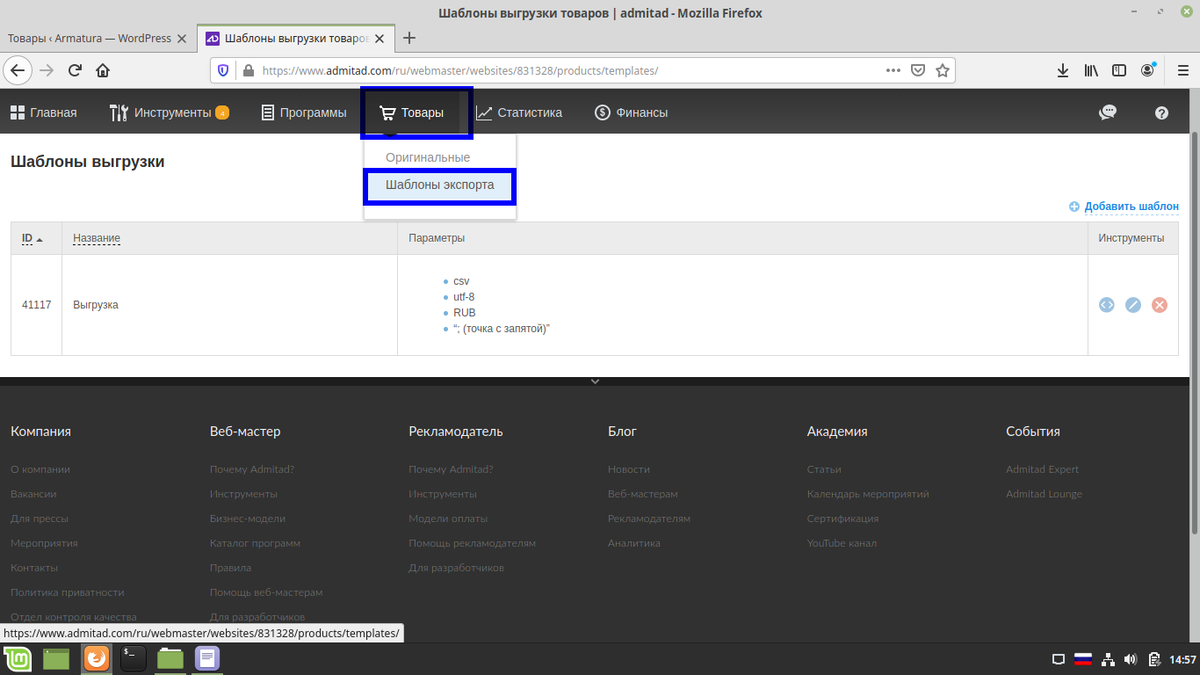Image resolution: width=1200 pixels, height=675 pixels.
Task: Click Добавить шаблон link
Action: pyautogui.click(x=1124, y=207)
